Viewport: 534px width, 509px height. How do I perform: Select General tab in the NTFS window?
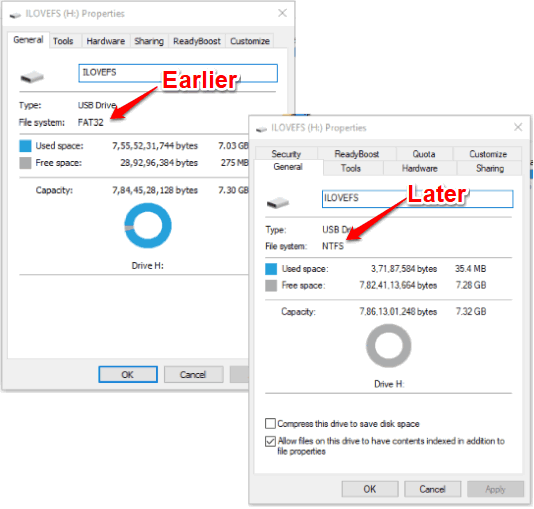288,167
